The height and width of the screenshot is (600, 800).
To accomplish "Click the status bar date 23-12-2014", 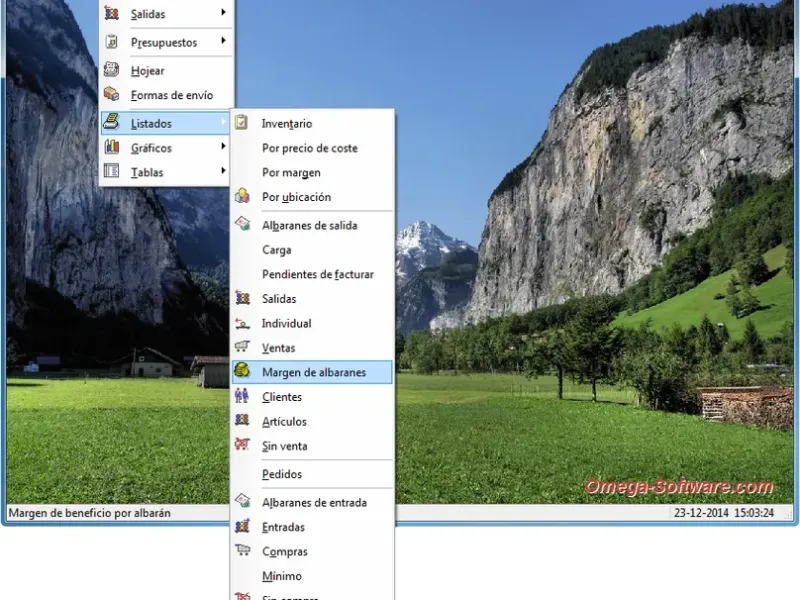I will pos(701,513).
